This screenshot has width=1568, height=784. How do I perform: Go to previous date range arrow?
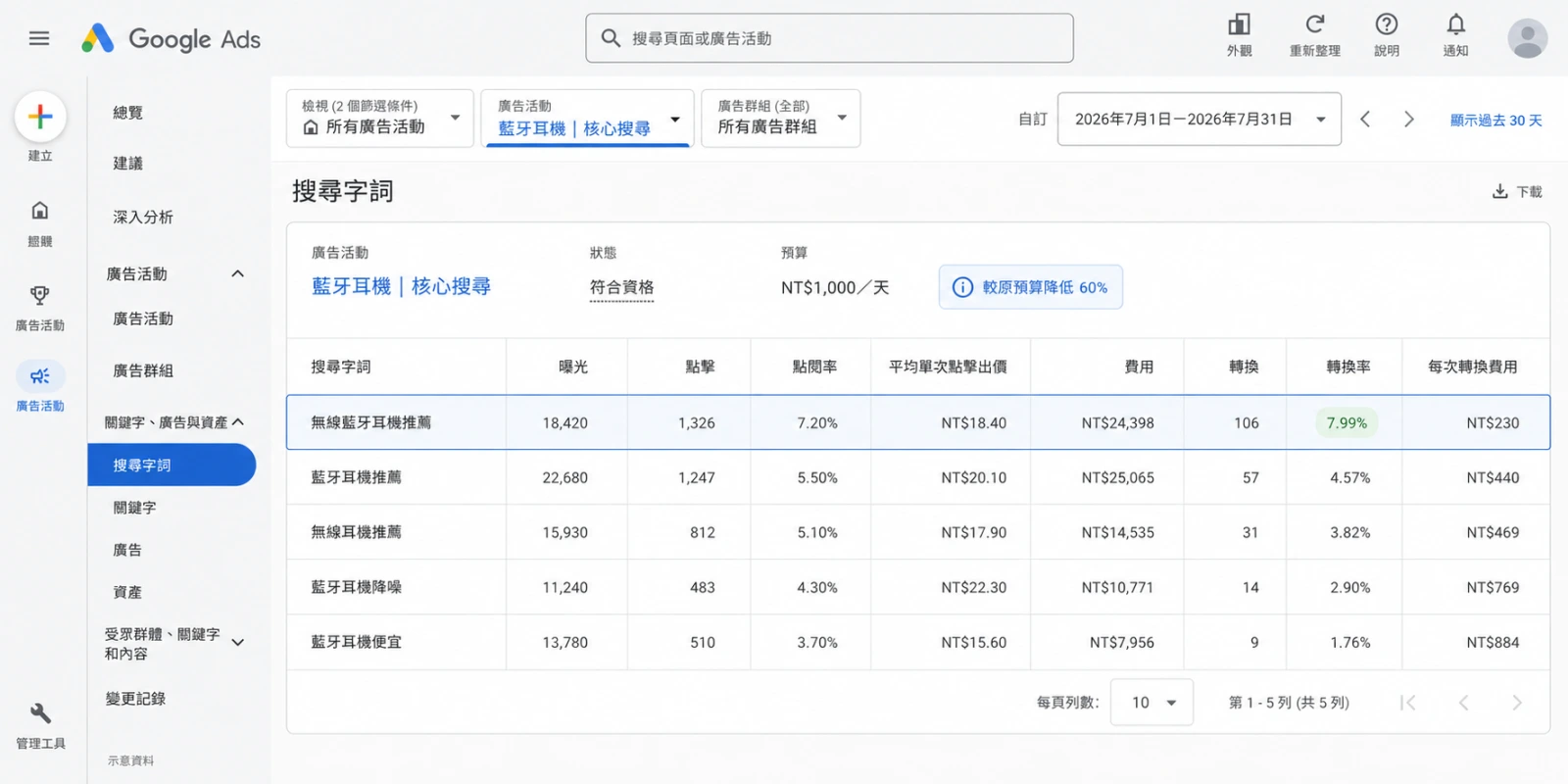[1365, 119]
